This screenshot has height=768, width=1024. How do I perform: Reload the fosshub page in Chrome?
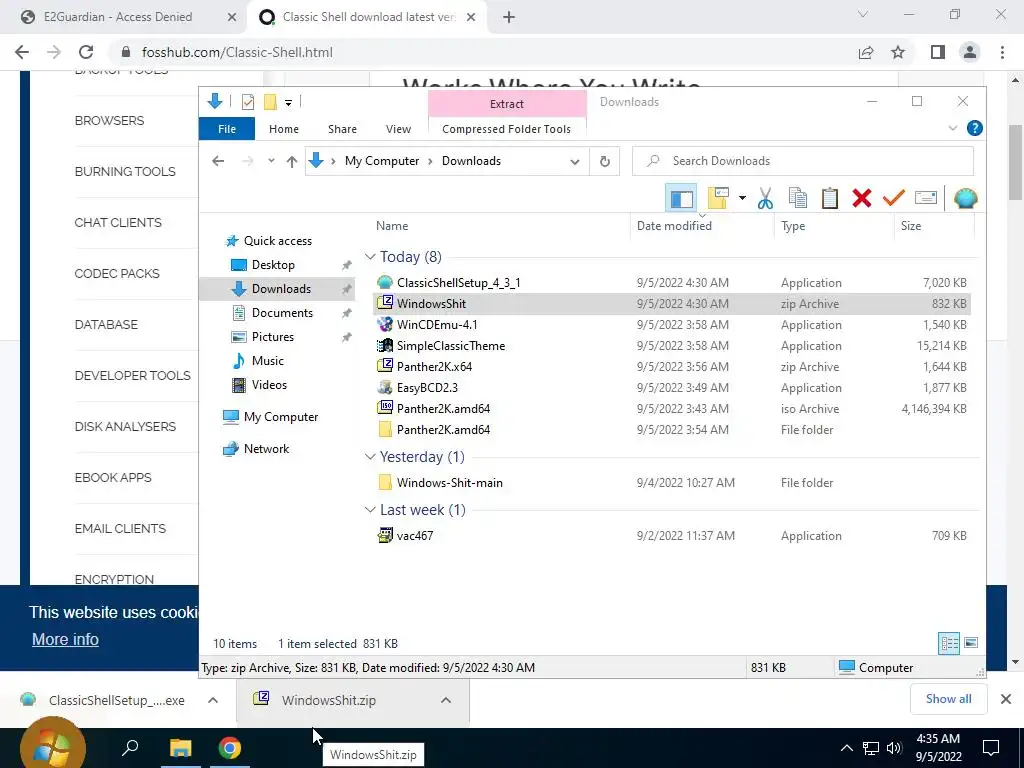[86, 52]
